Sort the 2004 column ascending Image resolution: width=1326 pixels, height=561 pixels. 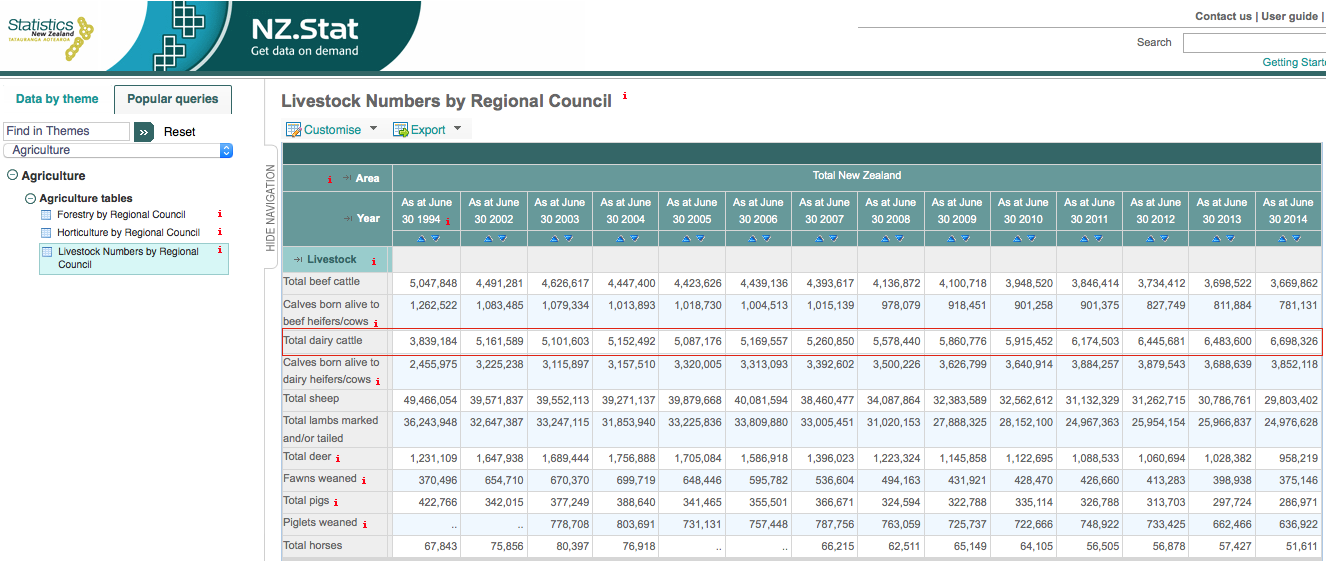click(620, 238)
